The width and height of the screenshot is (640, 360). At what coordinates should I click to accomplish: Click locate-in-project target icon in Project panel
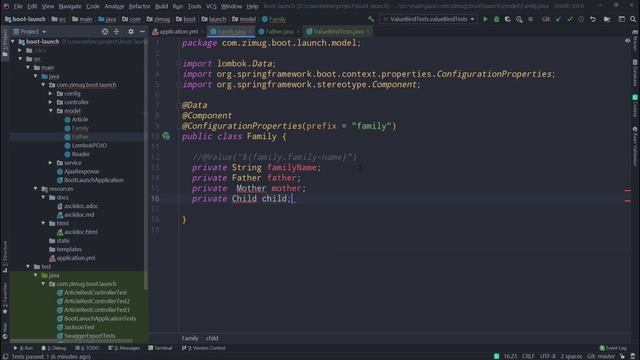[105, 31]
